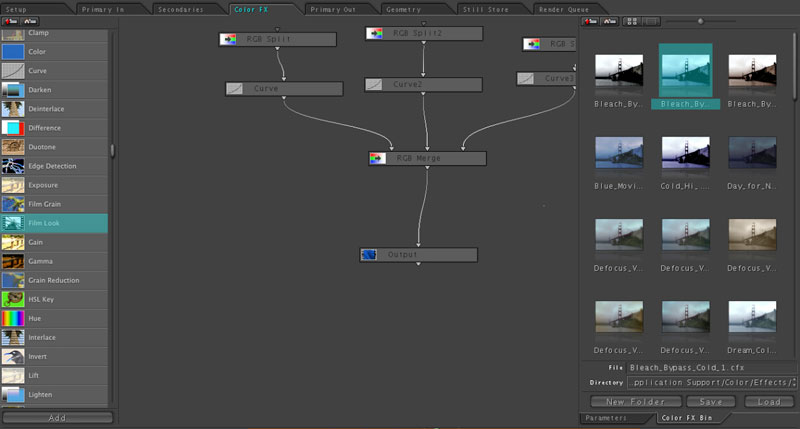Viewport: 800px width, 429px height.
Task: Select the Edge Detection node icon
Action: coord(13,166)
